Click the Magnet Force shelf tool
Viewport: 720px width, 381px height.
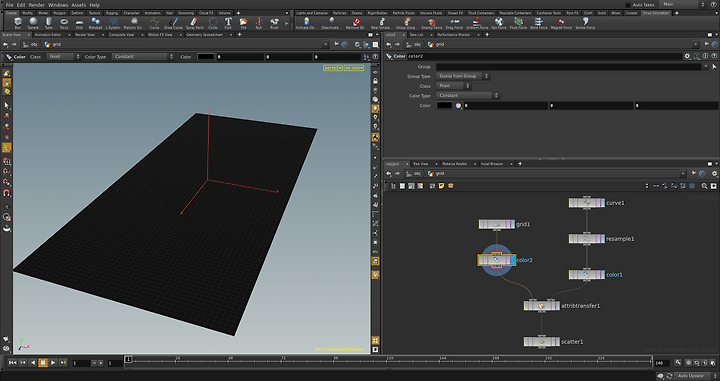[x=561, y=23]
